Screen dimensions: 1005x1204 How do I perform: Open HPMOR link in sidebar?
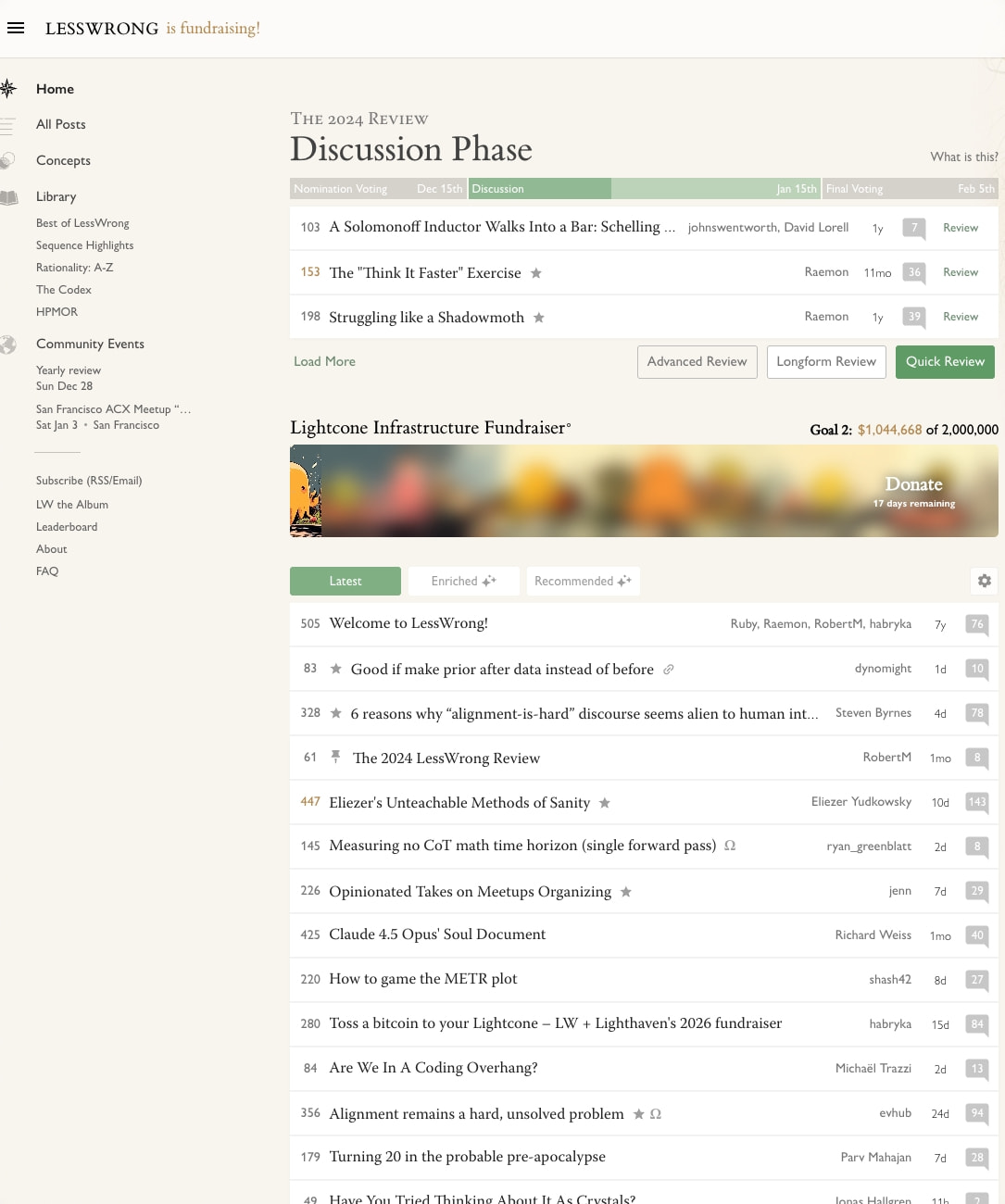pos(57,312)
